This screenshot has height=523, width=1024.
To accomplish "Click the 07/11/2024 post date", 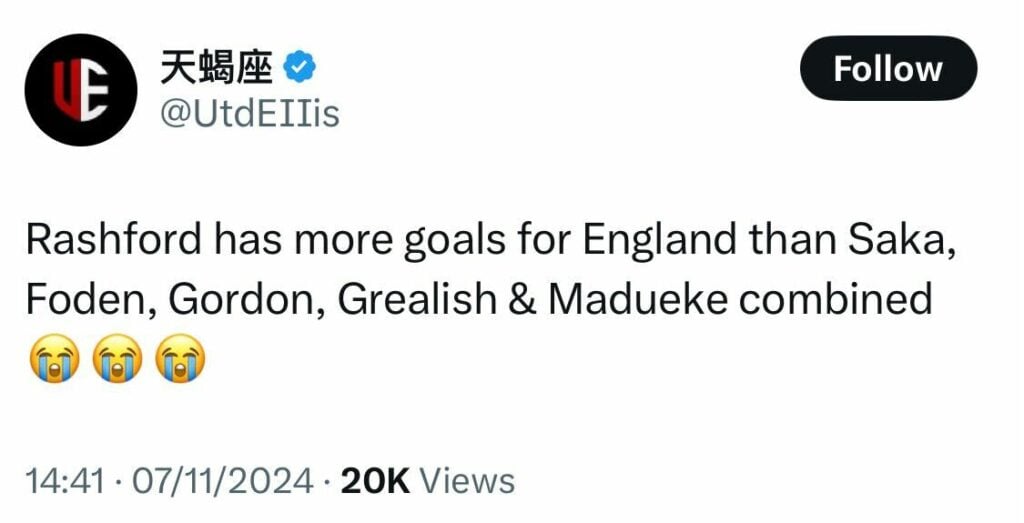I will 223,482.
